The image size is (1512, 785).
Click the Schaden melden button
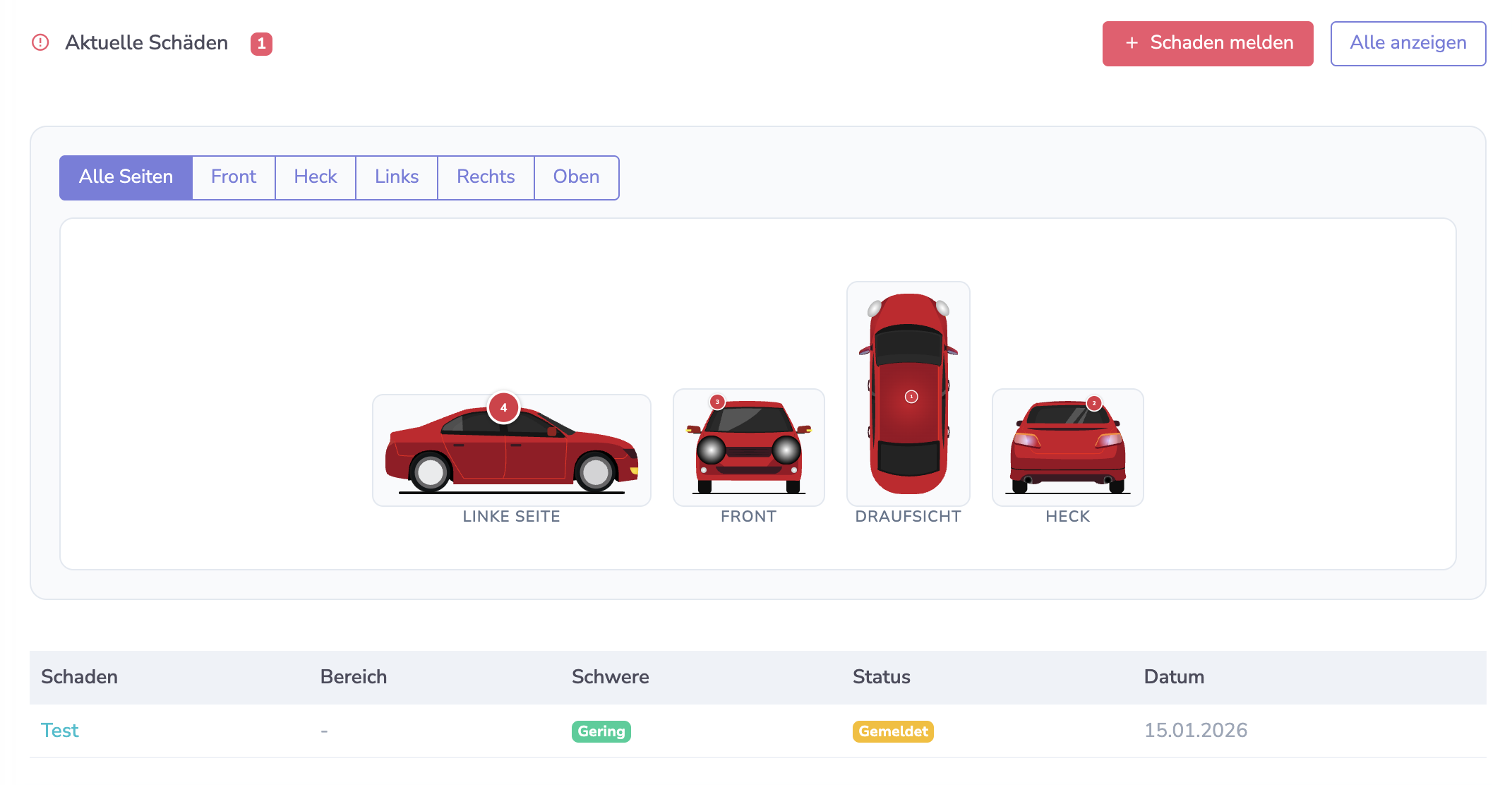[x=1207, y=43]
